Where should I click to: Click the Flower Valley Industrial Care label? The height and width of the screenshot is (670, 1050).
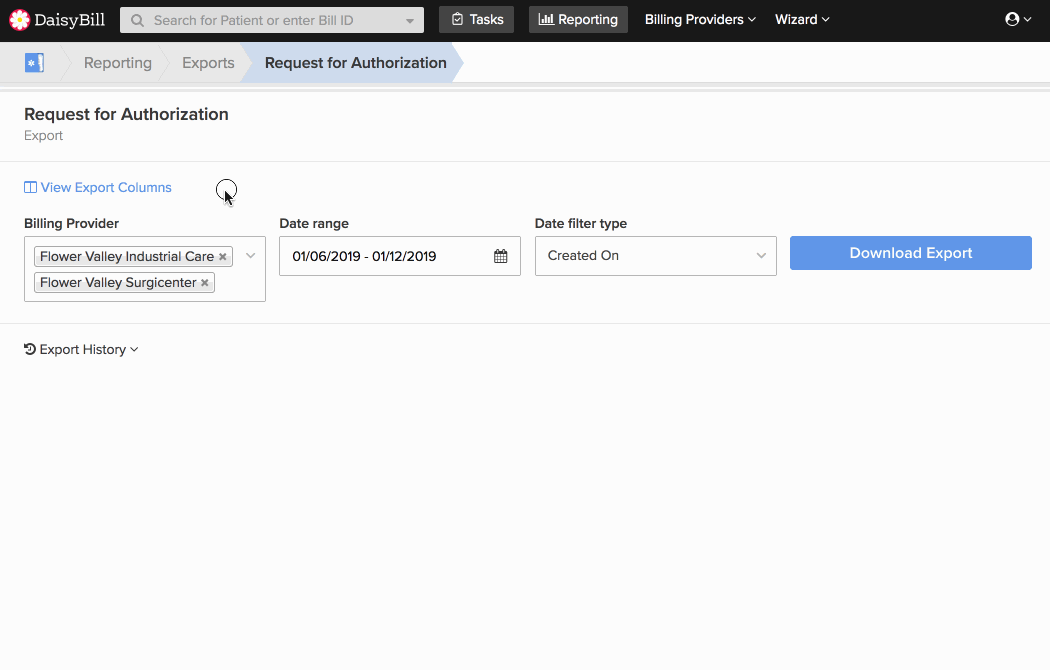click(x=127, y=256)
